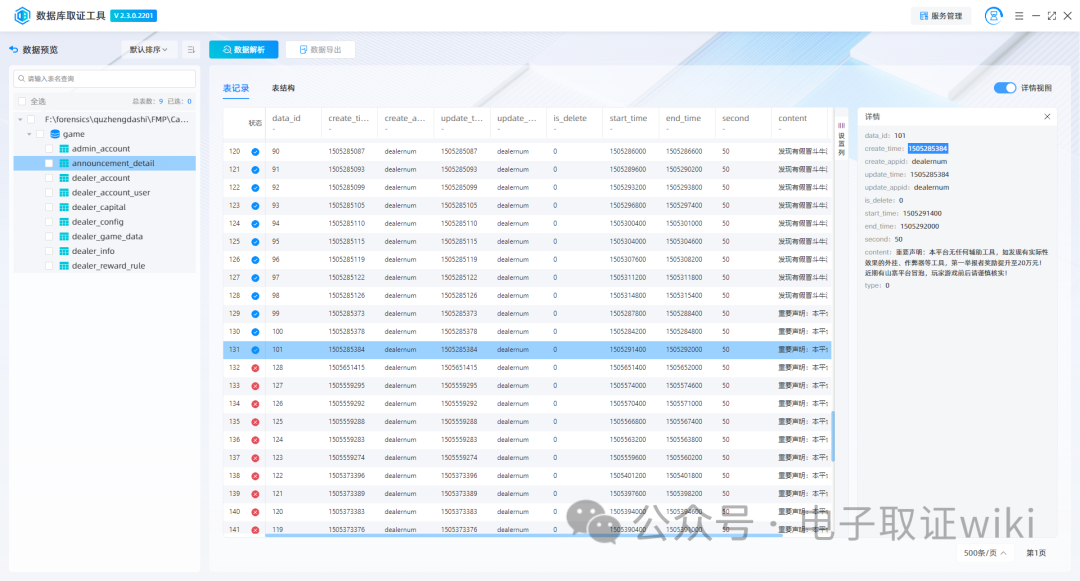Click the filter marker under the data_id column
The height and width of the screenshot is (581, 1080).
pos(274,129)
